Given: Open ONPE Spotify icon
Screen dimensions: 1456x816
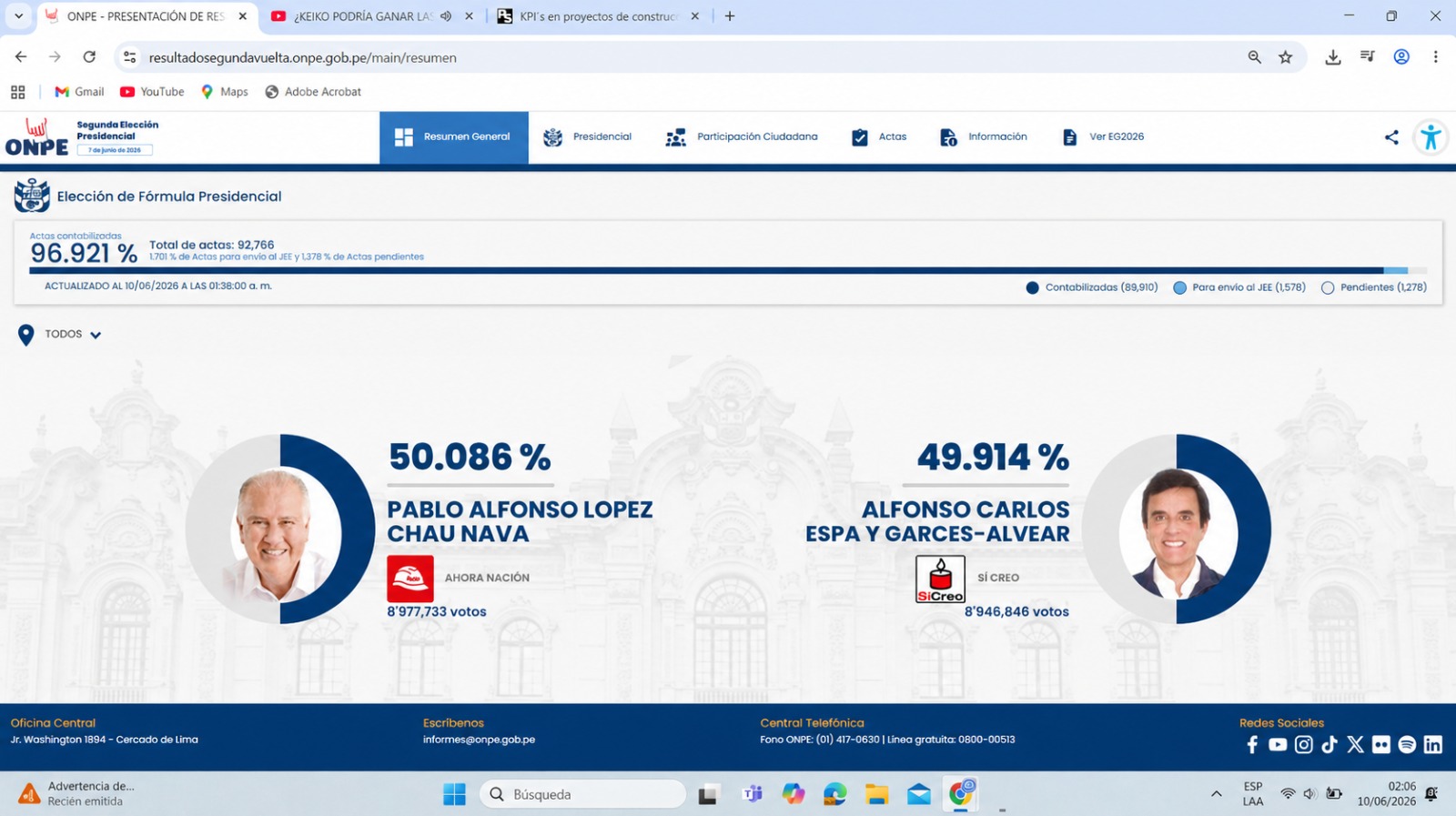Looking at the screenshot, I should 1407,745.
